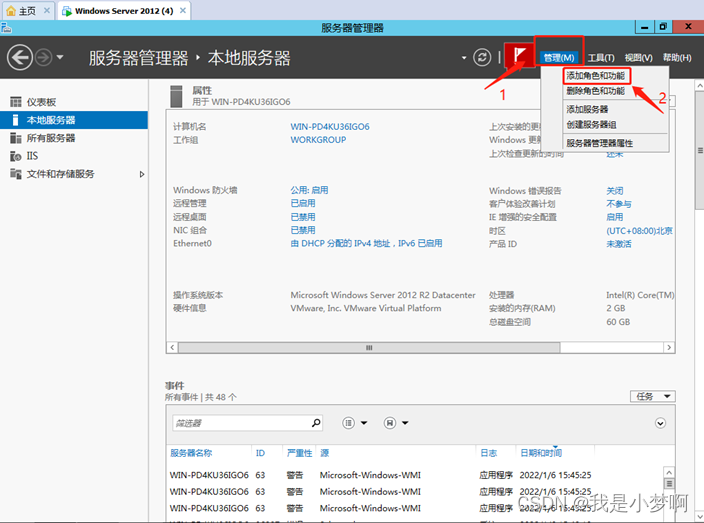Image resolution: width=704 pixels, height=523 pixels.
Task: Sort events by ID column
Action: (x=260, y=453)
